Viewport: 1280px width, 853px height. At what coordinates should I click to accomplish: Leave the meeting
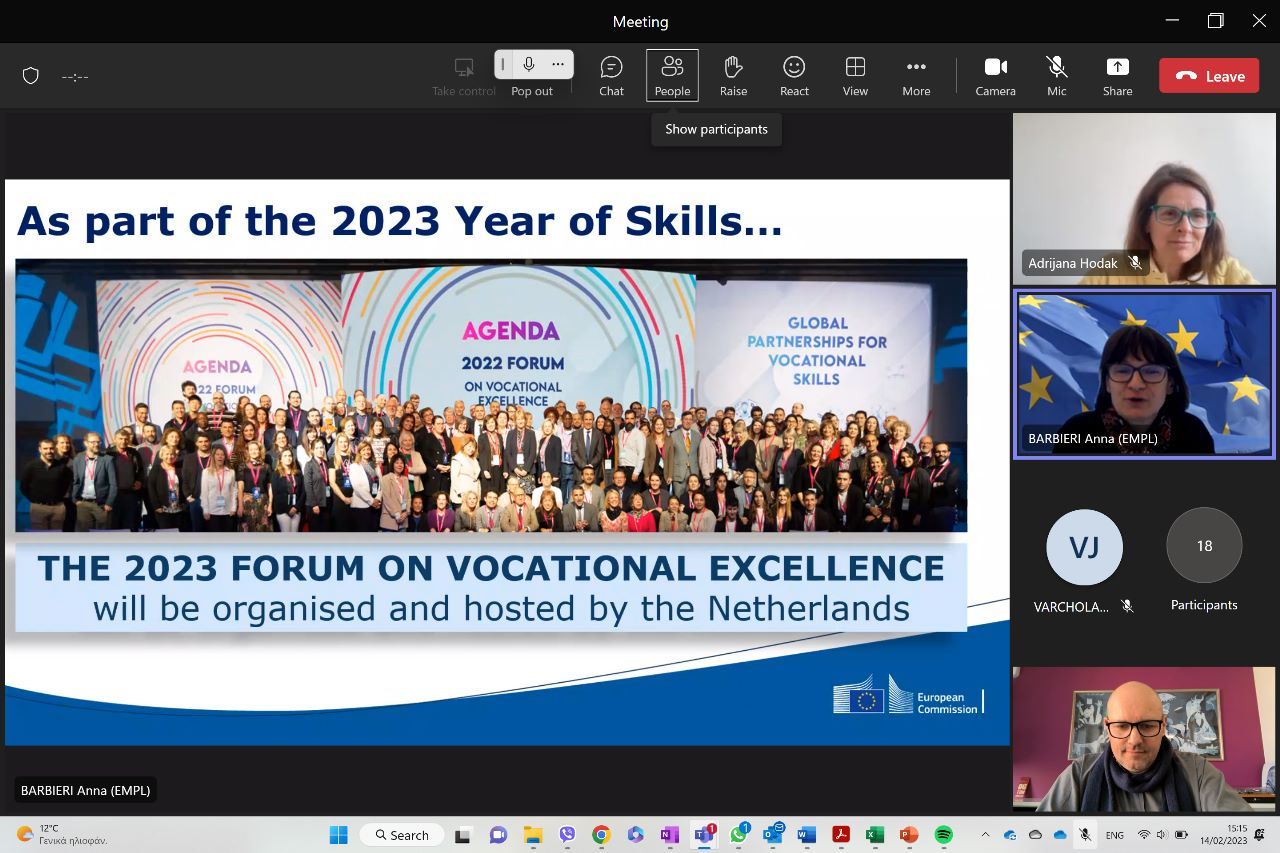[x=1209, y=76]
